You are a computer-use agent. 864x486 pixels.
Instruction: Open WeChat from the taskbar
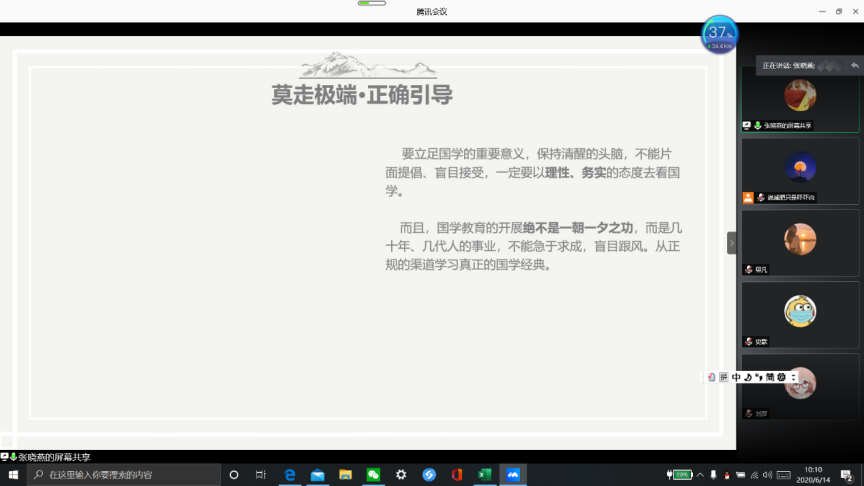click(x=373, y=475)
